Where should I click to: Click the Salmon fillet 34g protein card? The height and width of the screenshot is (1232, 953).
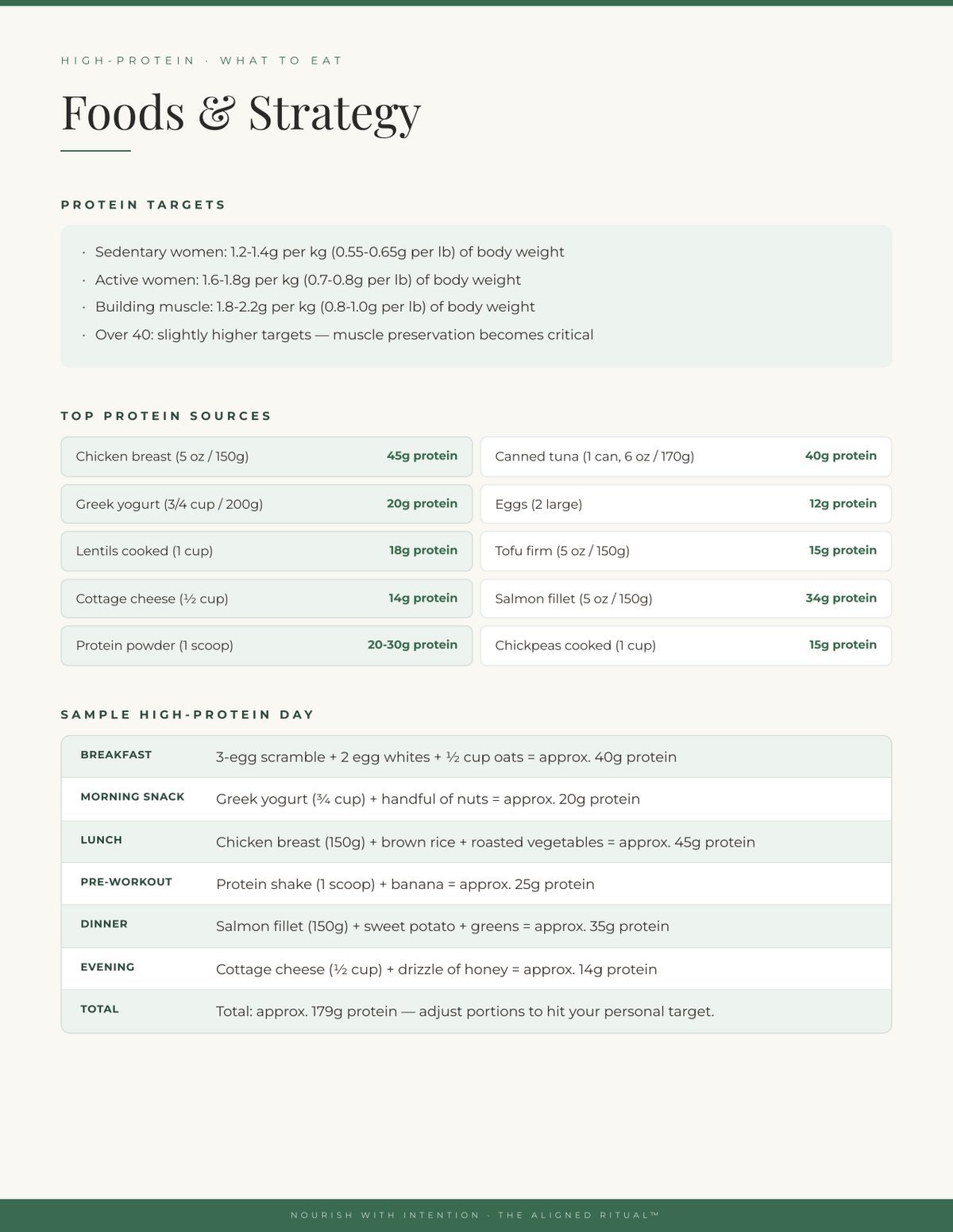pyautogui.click(x=686, y=599)
